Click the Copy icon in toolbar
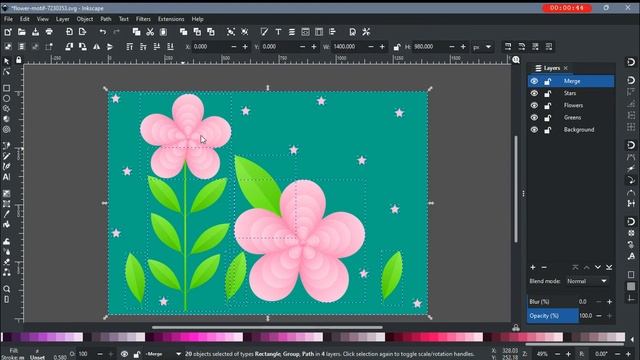The height and width of the screenshot is (360, 640). (x=136, y=32)
